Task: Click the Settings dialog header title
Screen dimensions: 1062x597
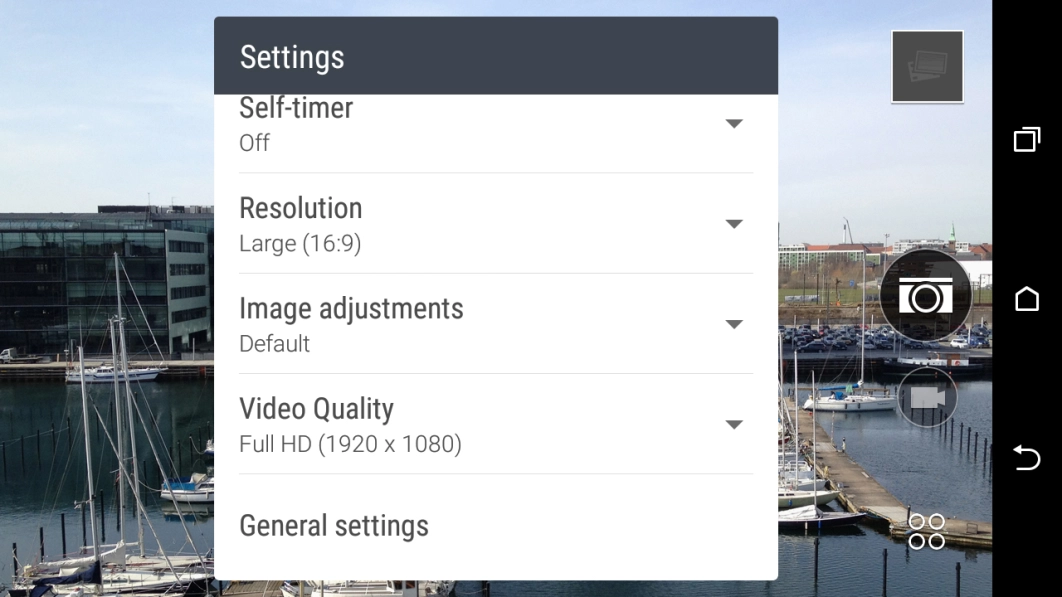Action: point(292,57)
